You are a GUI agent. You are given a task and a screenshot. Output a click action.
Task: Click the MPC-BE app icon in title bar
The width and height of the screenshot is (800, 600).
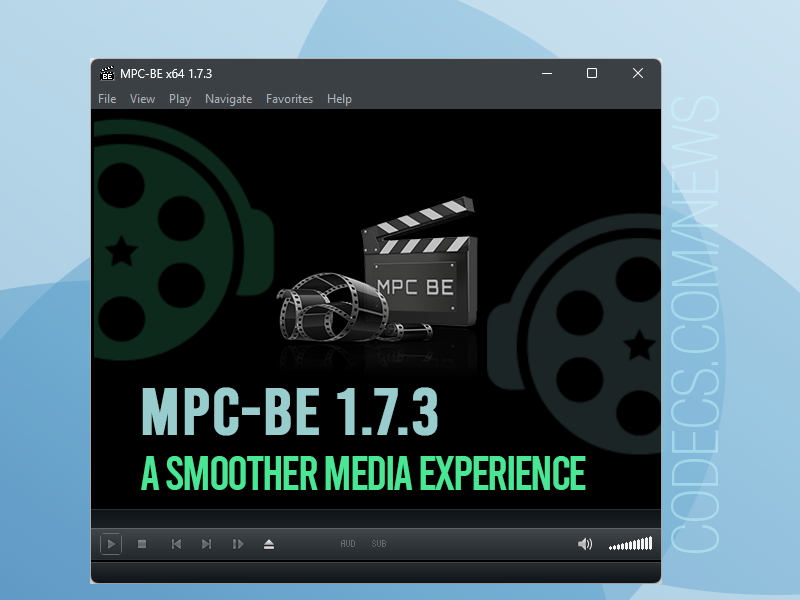107,73
